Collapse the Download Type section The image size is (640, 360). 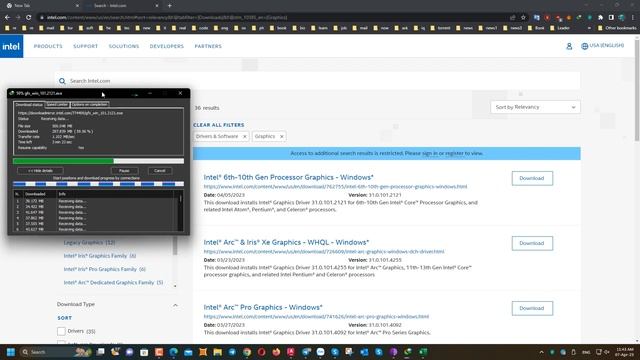pos(175,305)
